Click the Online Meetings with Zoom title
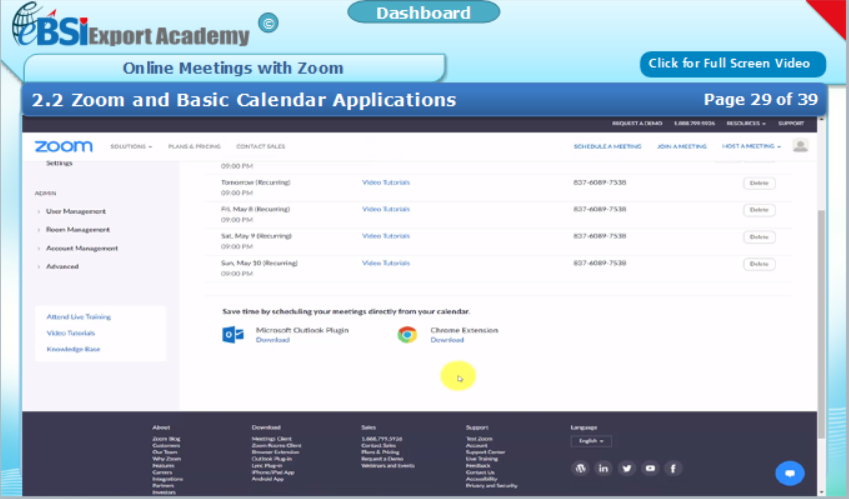 click(x=233, y=68)
